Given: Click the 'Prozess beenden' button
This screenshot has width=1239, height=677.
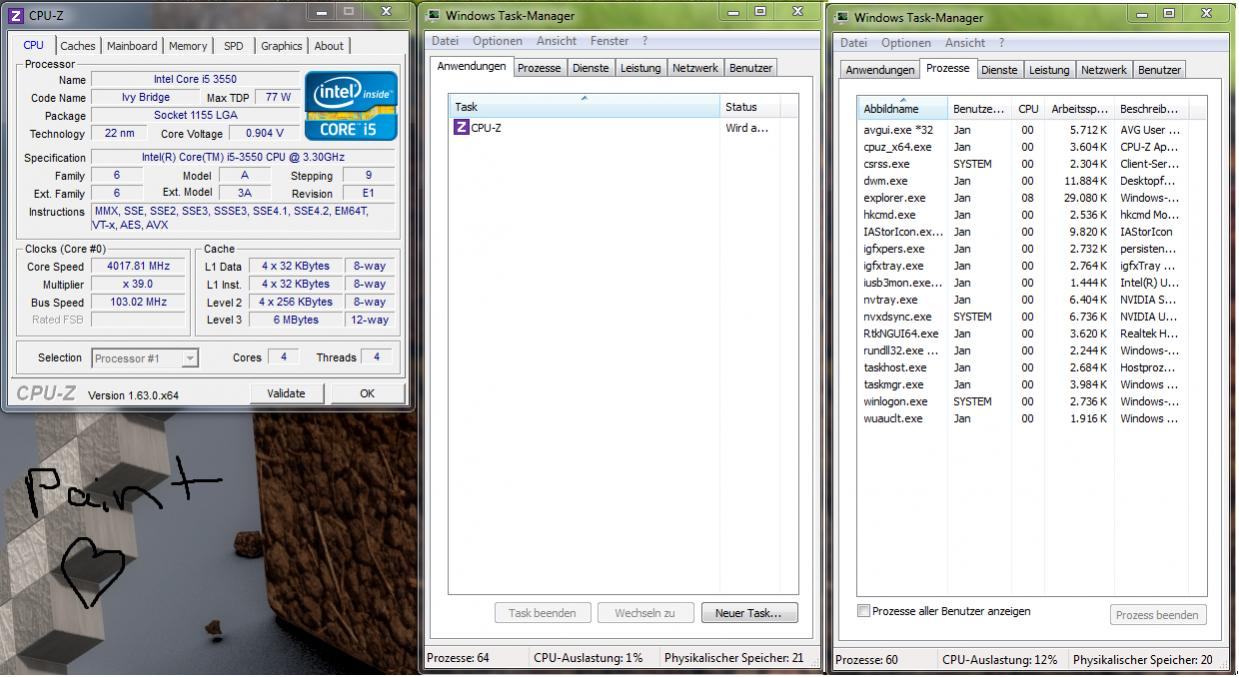Looking at the screenshot, I should pos(1158,615).
